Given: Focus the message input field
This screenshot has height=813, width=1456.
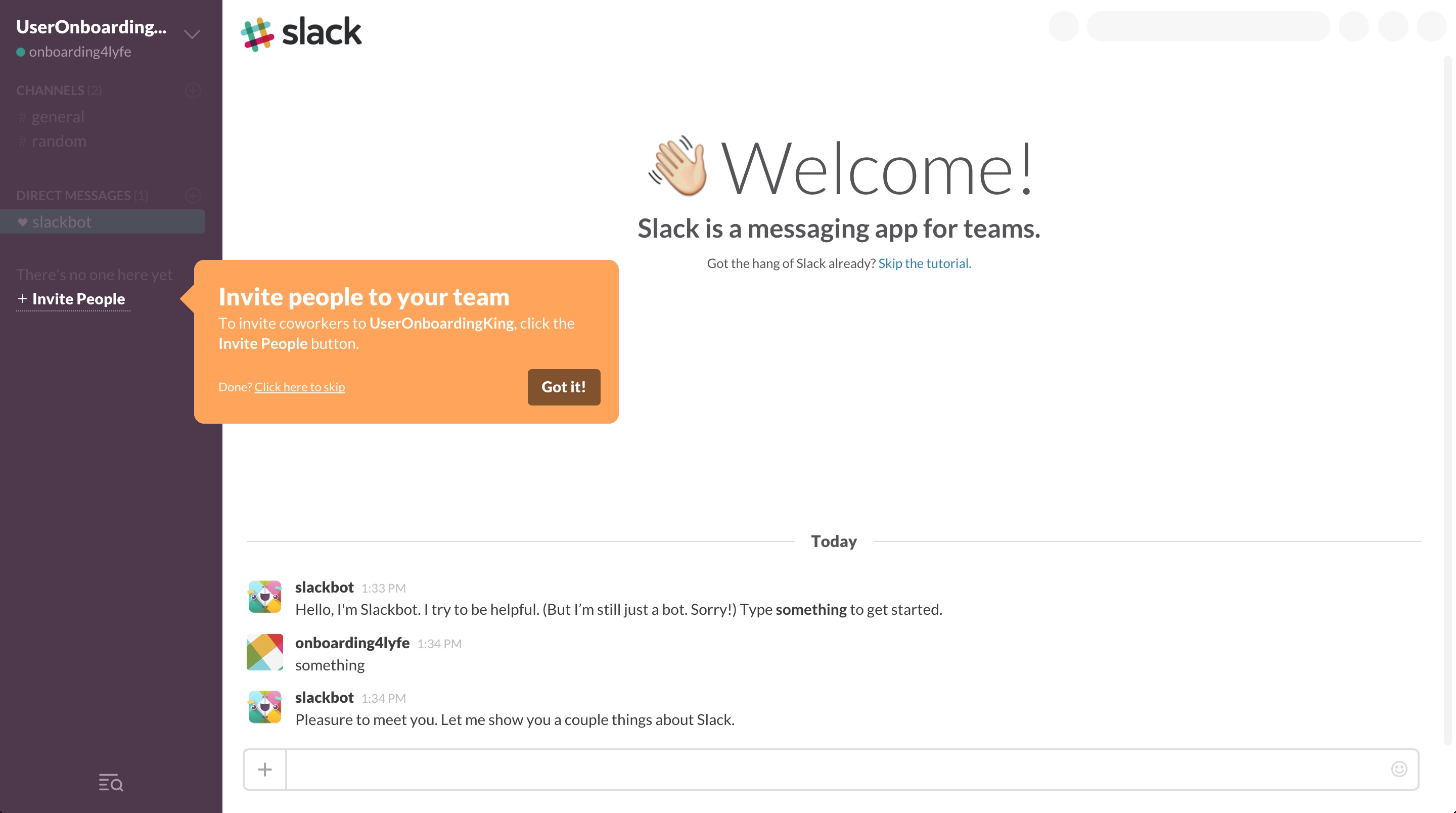Looking at the screenshot, I should 837,770.
